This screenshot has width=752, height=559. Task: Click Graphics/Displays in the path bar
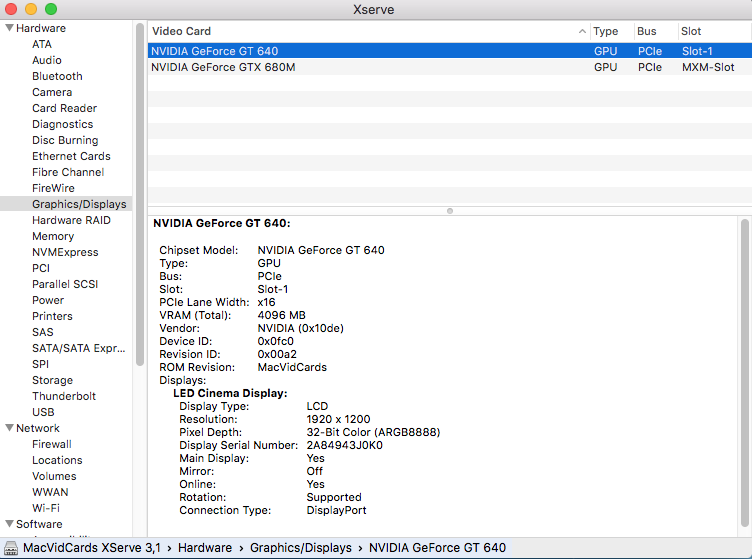click(301, 547)
